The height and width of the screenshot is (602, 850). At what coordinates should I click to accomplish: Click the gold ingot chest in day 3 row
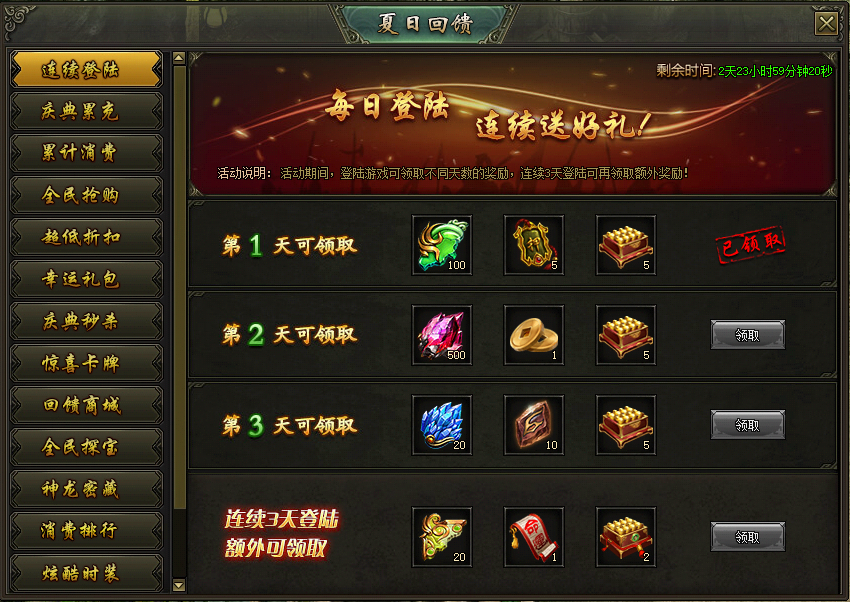[x=626, y=425]
